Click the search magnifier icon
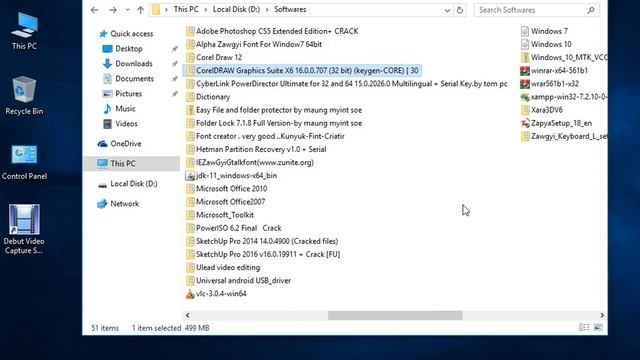The width and height of the screenshot is (640, 360). click(591, 10)
